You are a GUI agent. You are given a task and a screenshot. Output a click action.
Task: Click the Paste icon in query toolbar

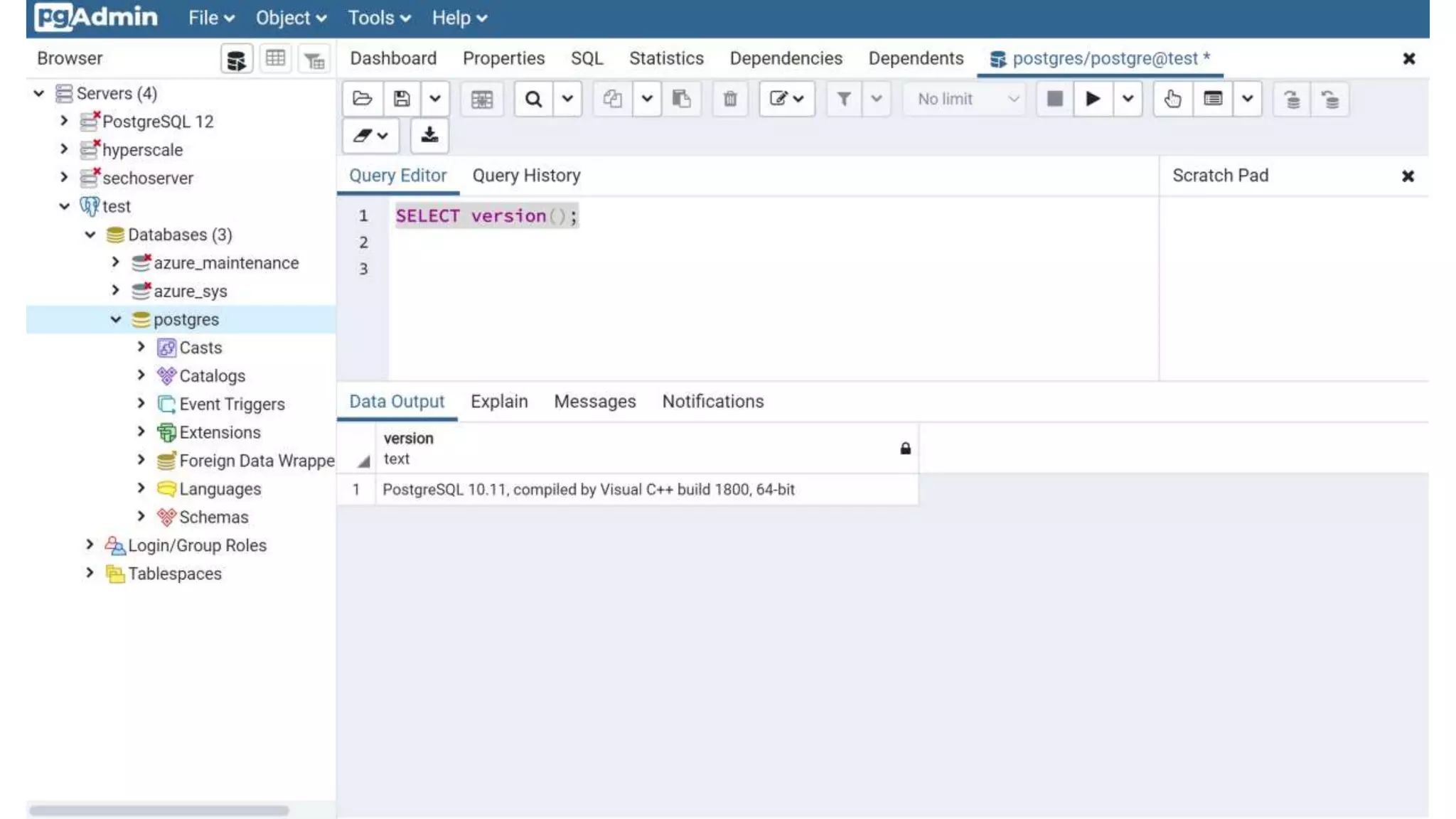point(681,99)
